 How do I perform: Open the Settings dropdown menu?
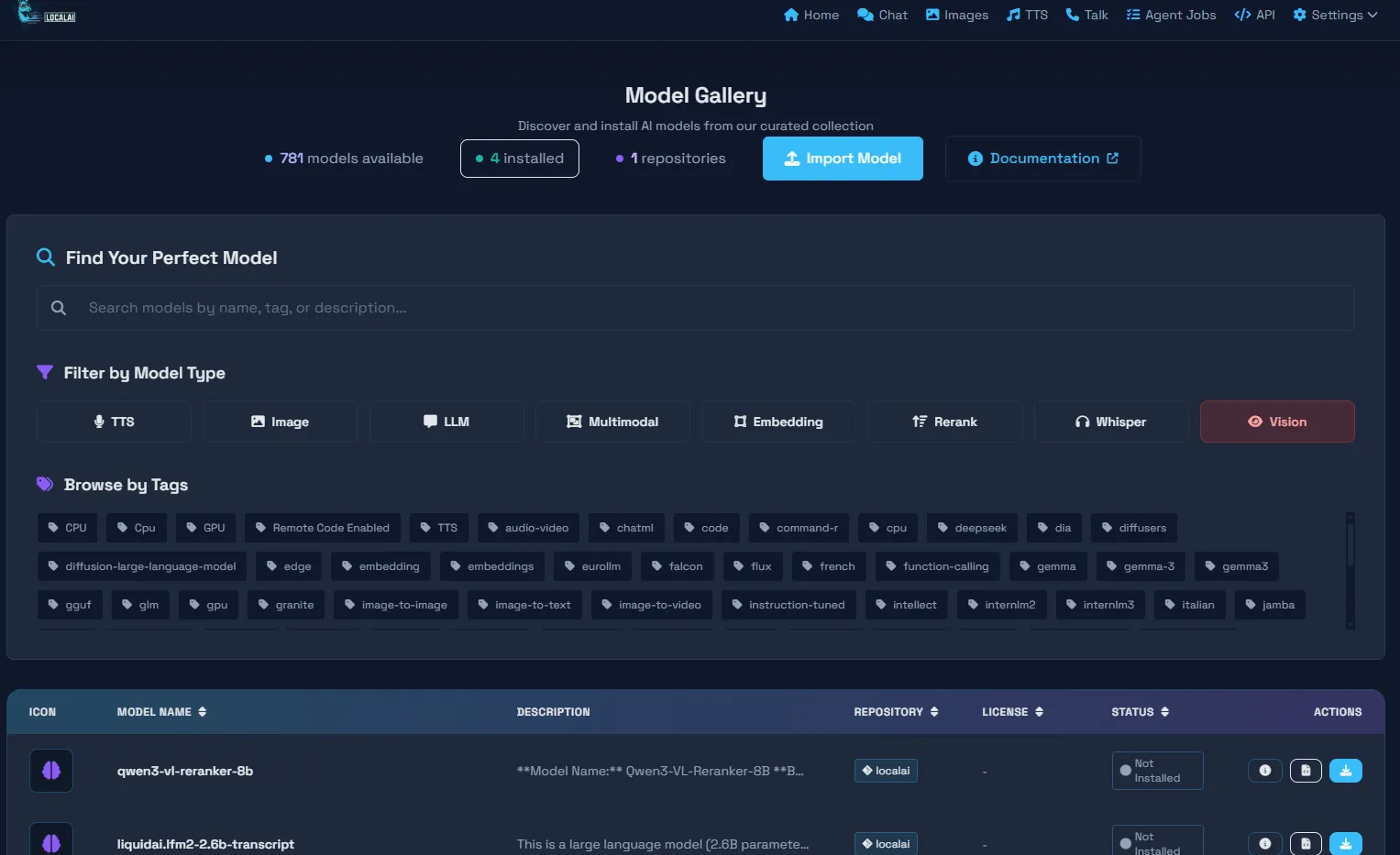pyautogui.click(x=1335, y=15)
